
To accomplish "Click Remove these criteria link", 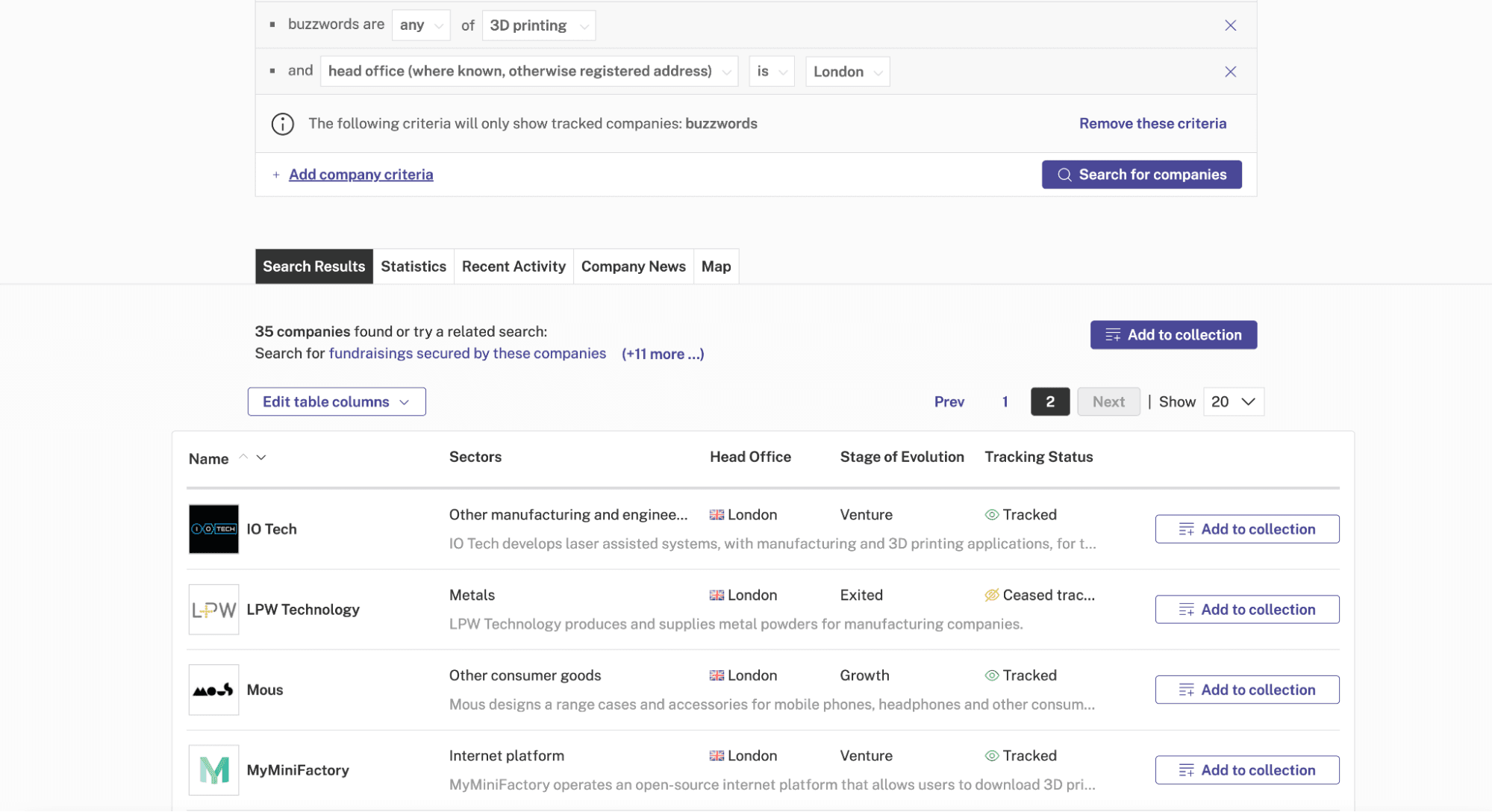I will pyautogui.click(x=1152, y=124).
